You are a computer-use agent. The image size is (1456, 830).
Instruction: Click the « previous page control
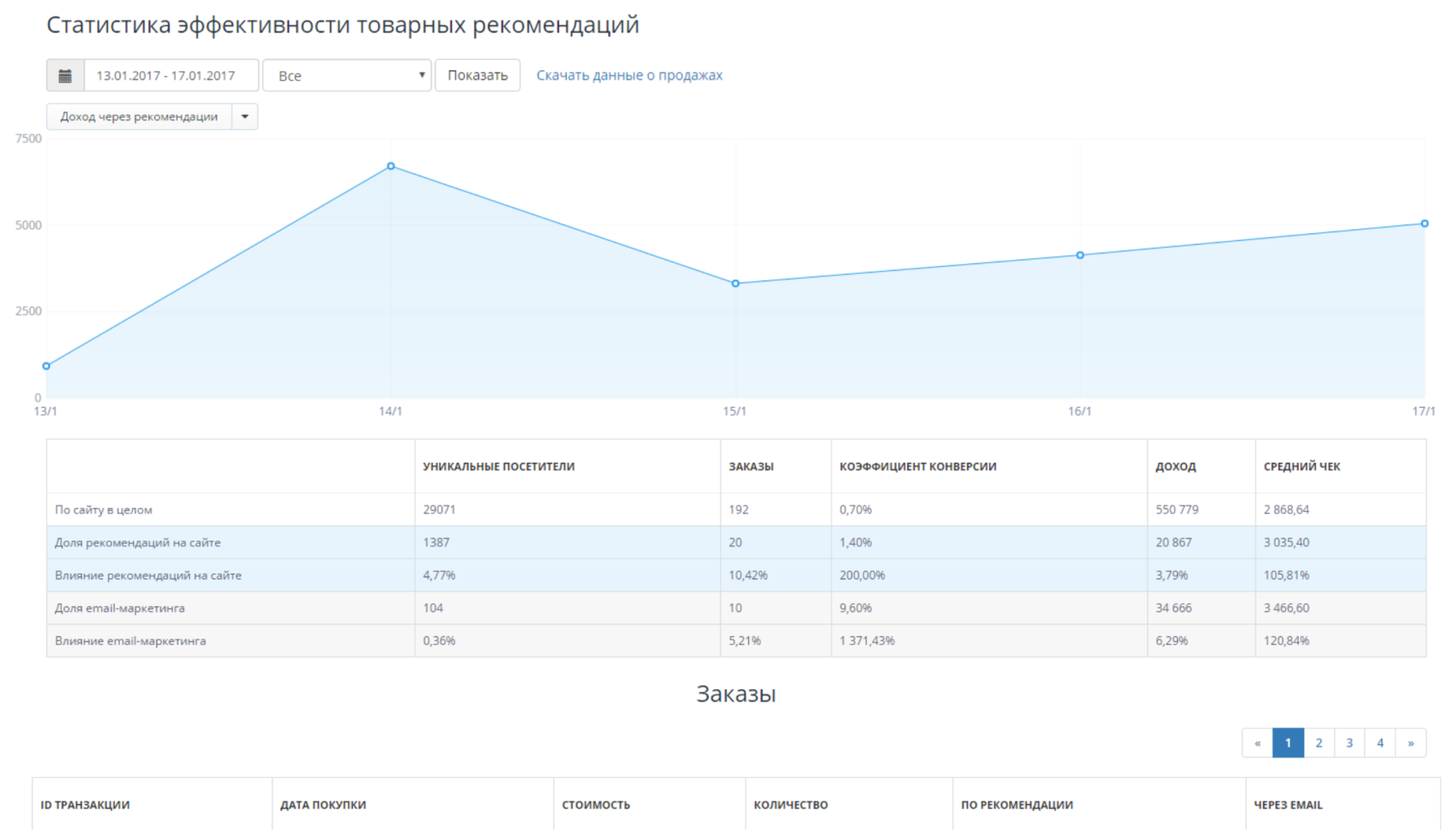(x=1257, y=742)
